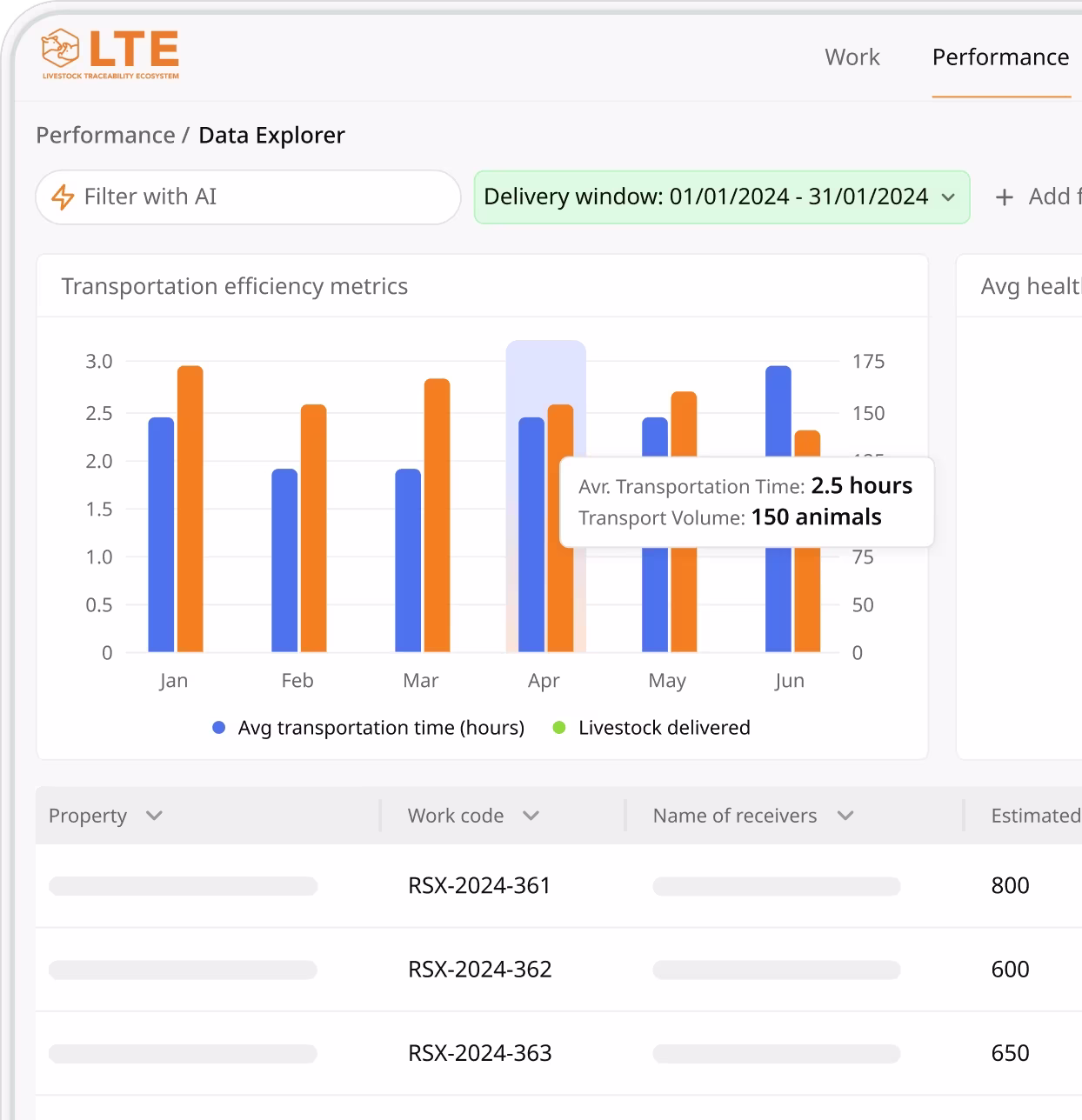Expand the Delivery window chevron

pyautogui.click(x=948, y=197)
